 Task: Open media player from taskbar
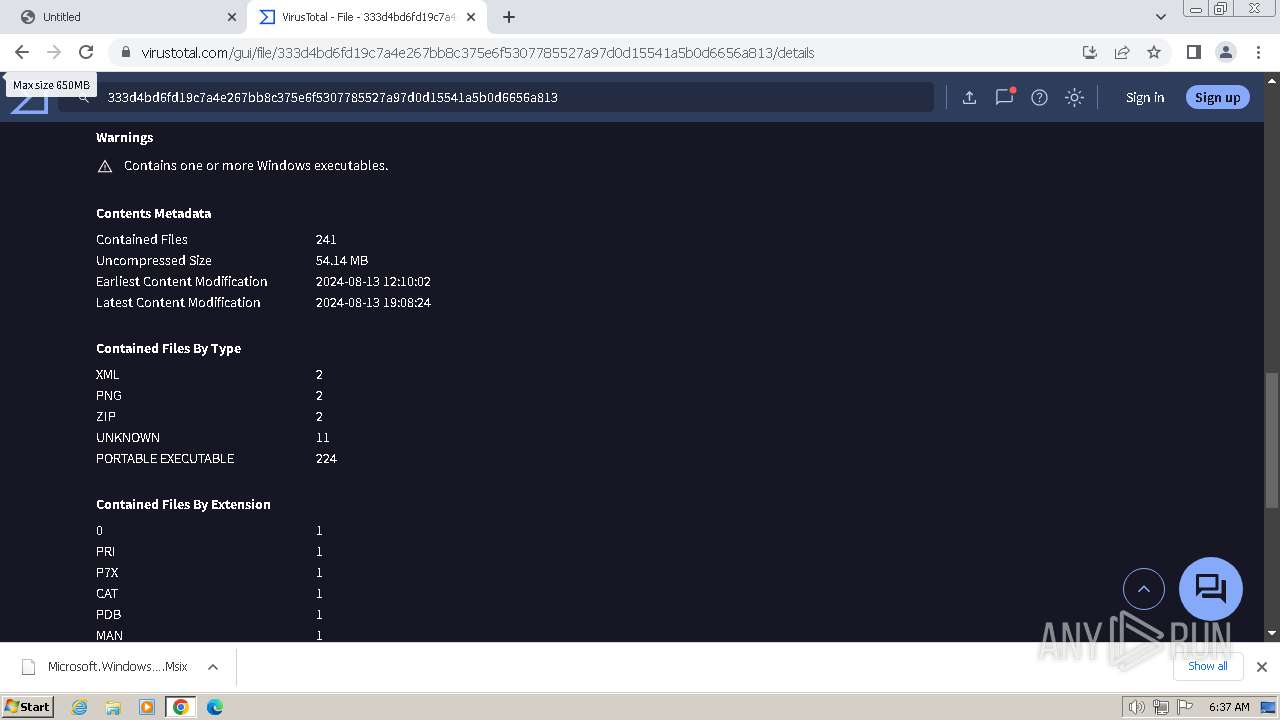[147, 707]
